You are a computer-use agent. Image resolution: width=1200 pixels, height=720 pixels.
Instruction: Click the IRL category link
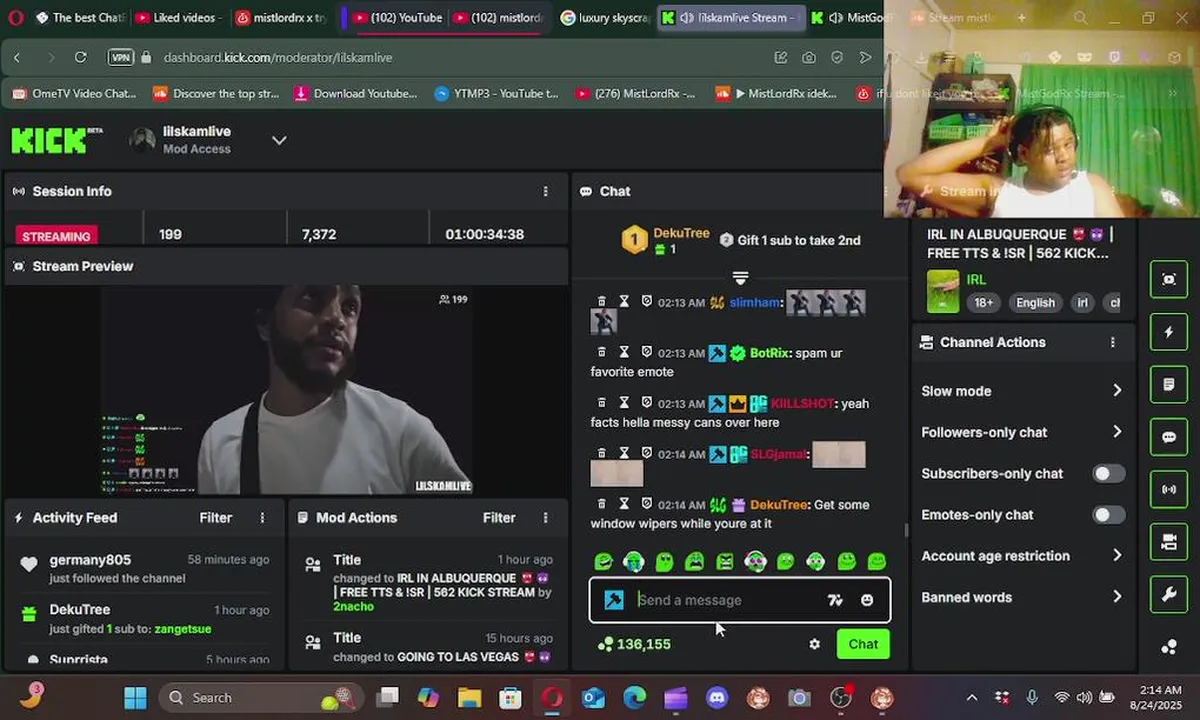976,280
